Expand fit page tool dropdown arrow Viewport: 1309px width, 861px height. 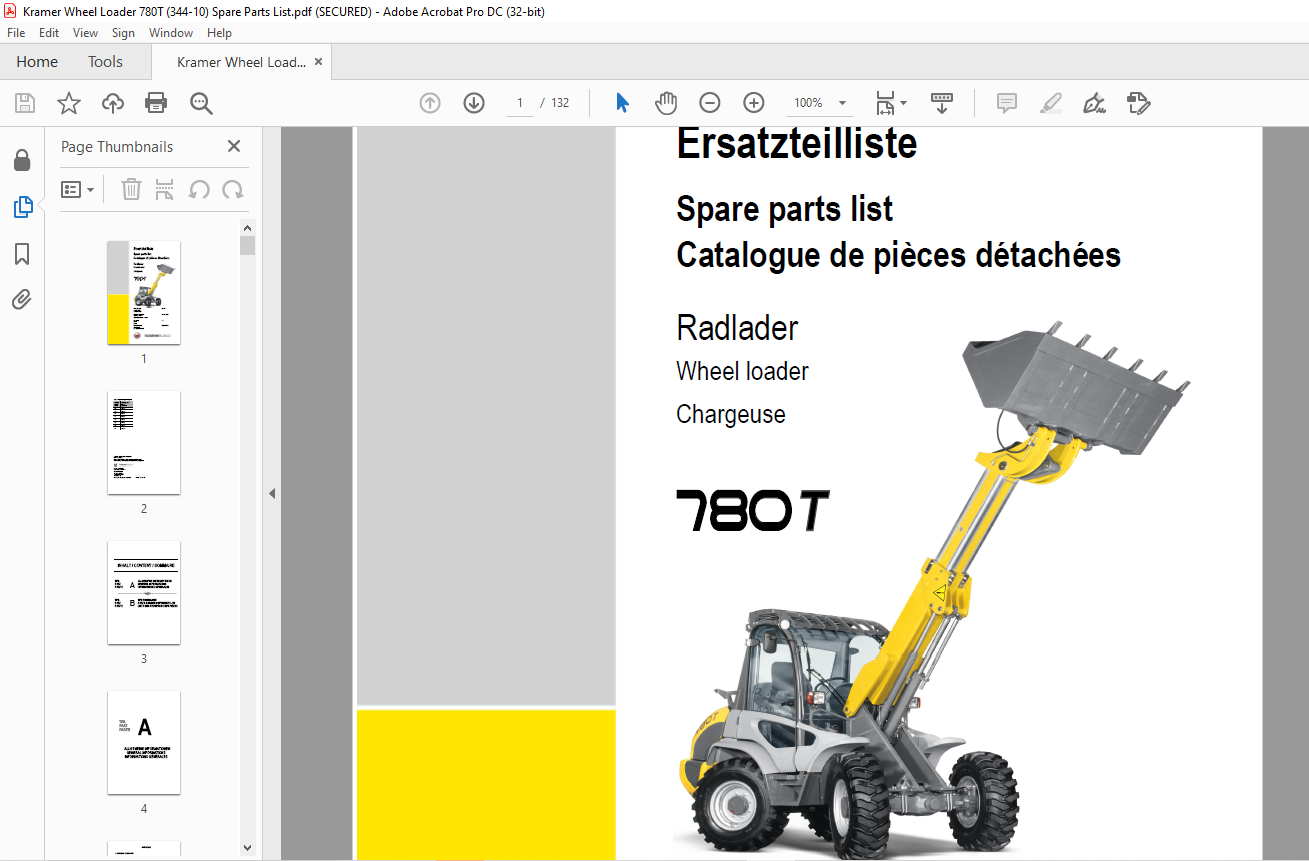903,103
